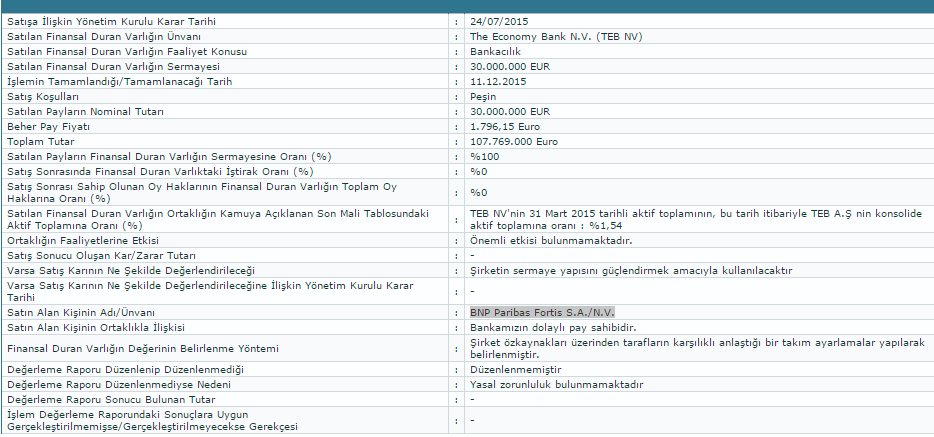Image resolution: width=934 pixels, height=437 pixels.
Task: Click 'Satış Sonrasında Finansal Duran Varlıktaki İştirak Oranı' label
Action: [160, 171]
